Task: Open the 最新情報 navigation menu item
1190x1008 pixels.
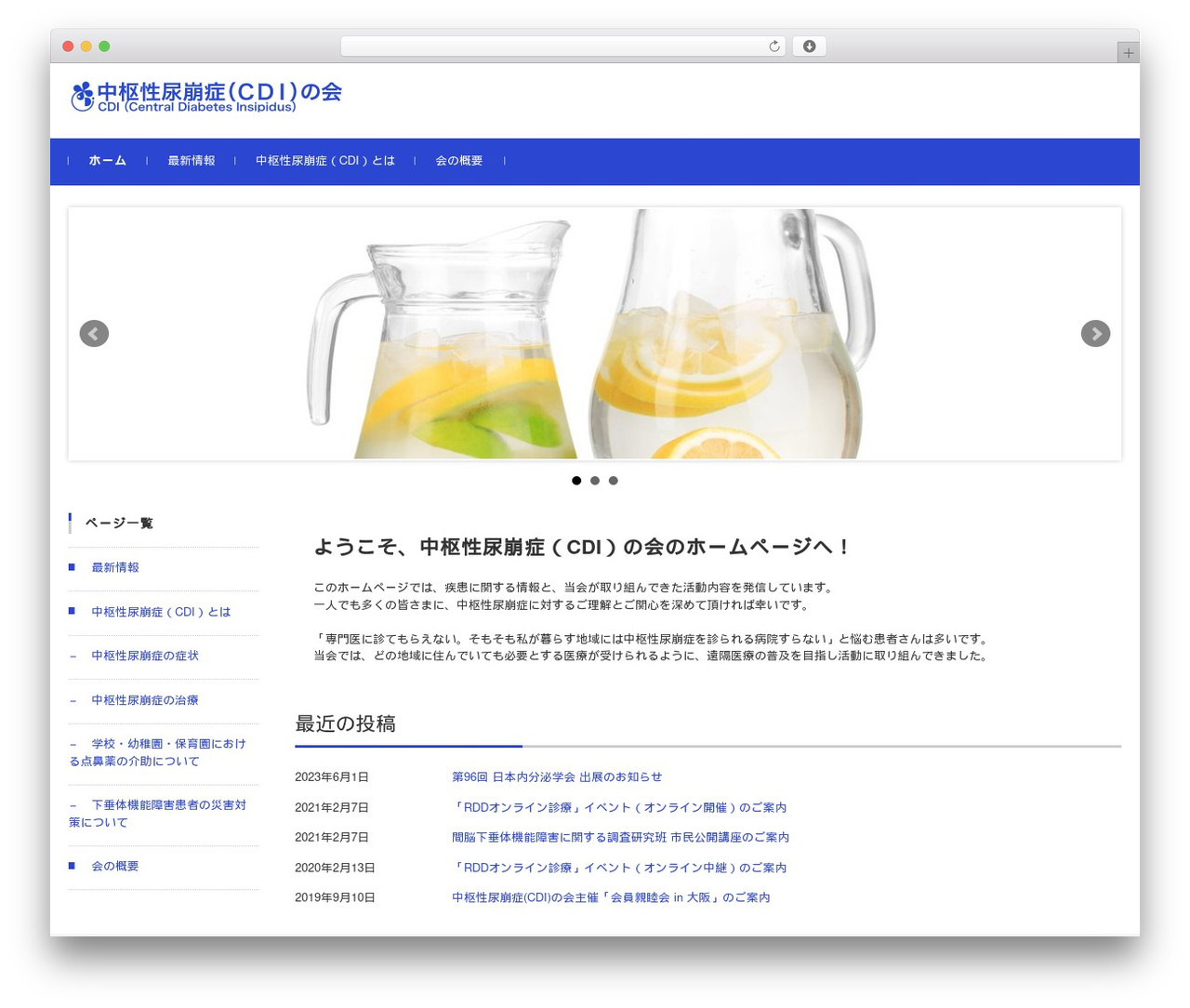Action: [x=192, y=161]
